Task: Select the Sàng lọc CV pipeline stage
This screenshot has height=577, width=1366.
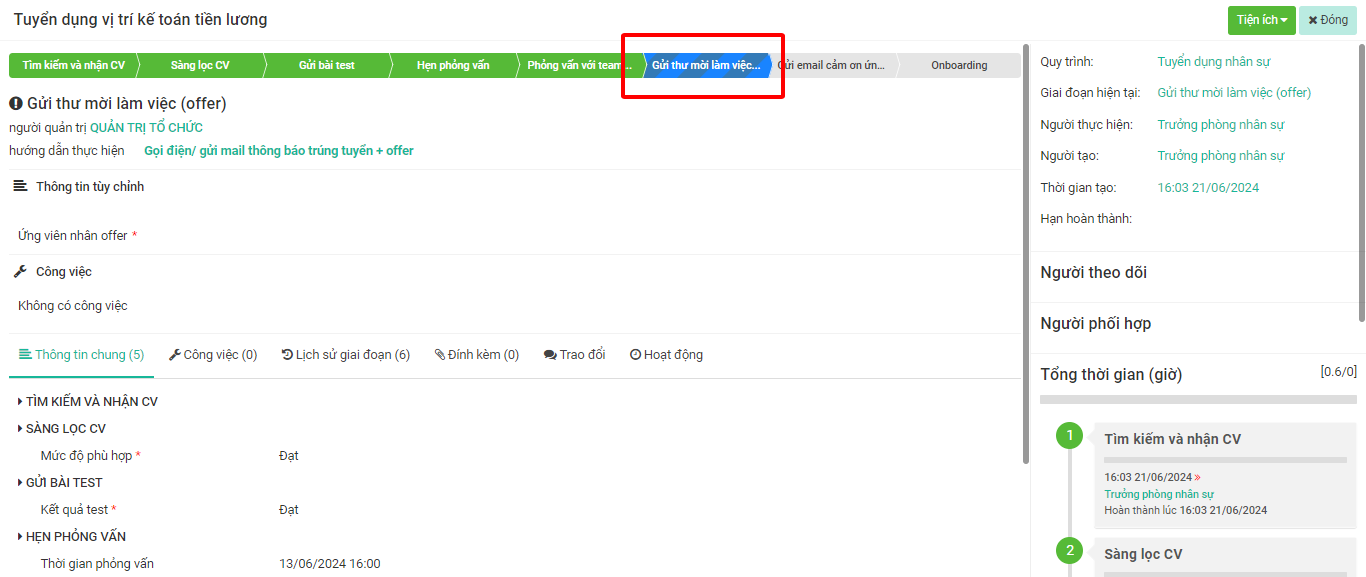Action: [200, 66]
